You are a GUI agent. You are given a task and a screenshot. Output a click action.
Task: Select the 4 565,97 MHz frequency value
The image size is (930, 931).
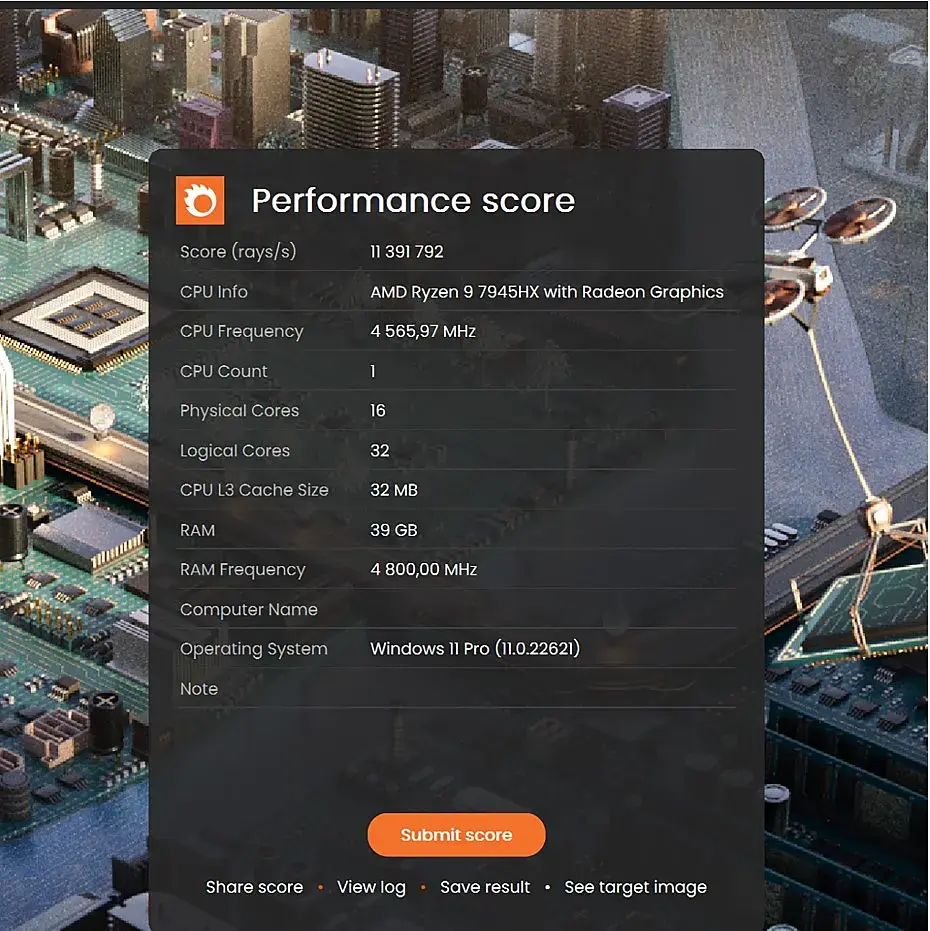pos(423,331)
